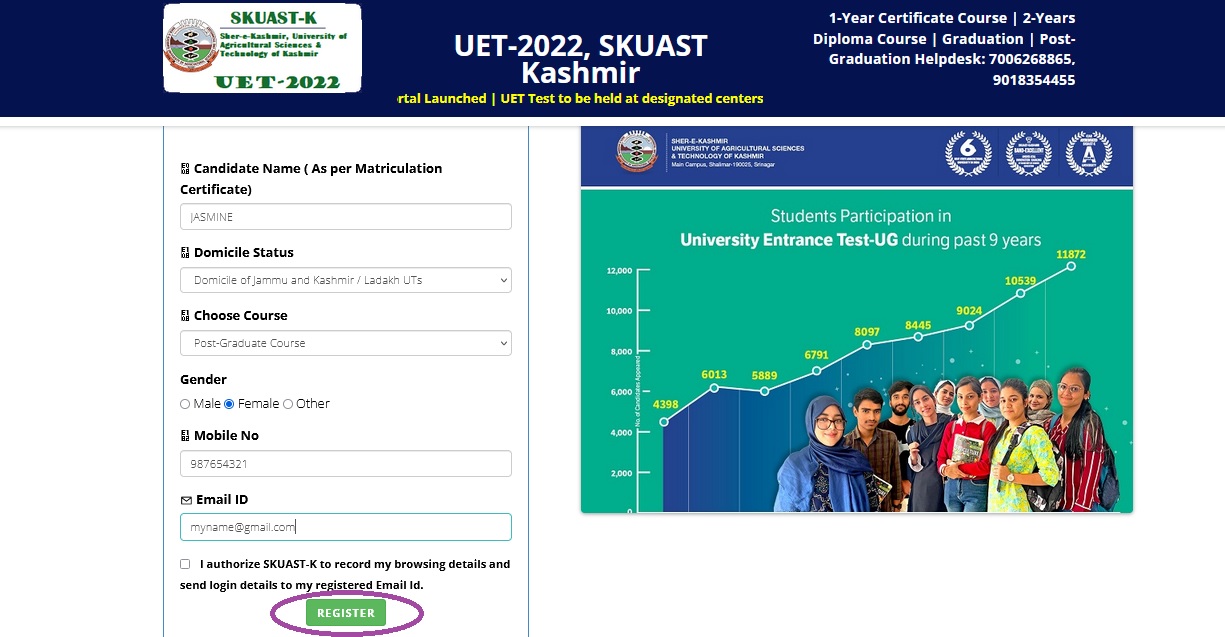Click the icon beside Domicile Status label
Viewport: 1225px width, 637px height.
185,253
